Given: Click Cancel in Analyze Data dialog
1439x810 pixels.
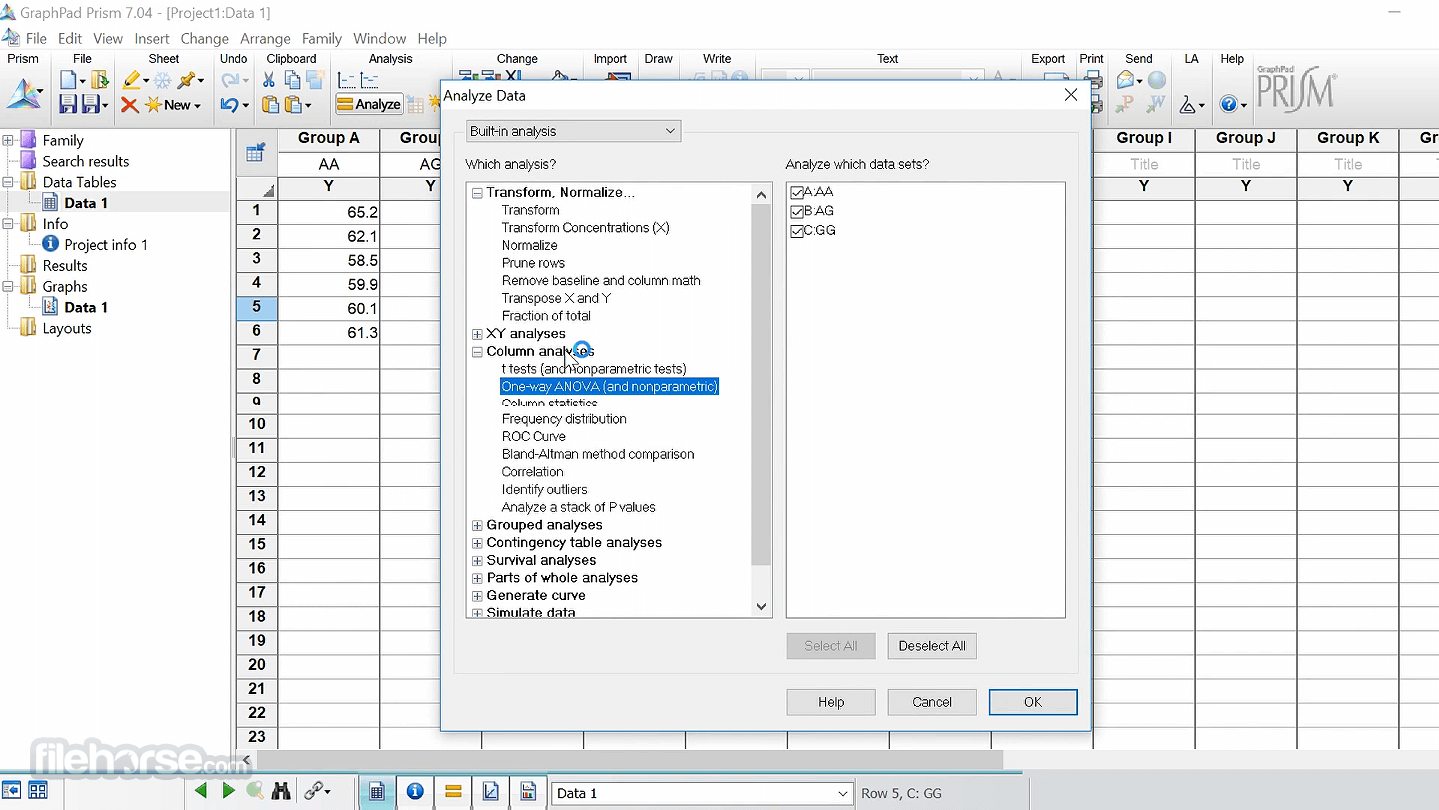Looking at the screenshot, I should (932, 702).
